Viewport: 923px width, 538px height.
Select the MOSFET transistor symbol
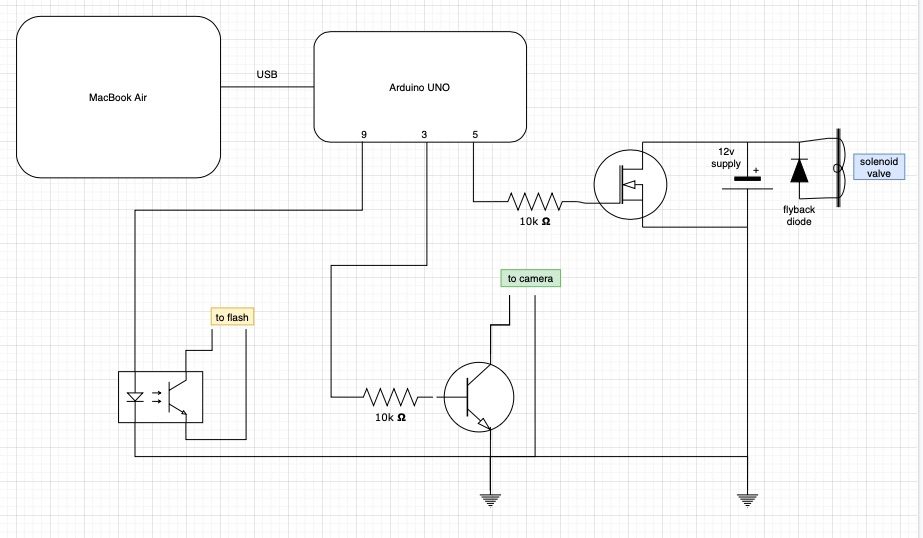630,185
